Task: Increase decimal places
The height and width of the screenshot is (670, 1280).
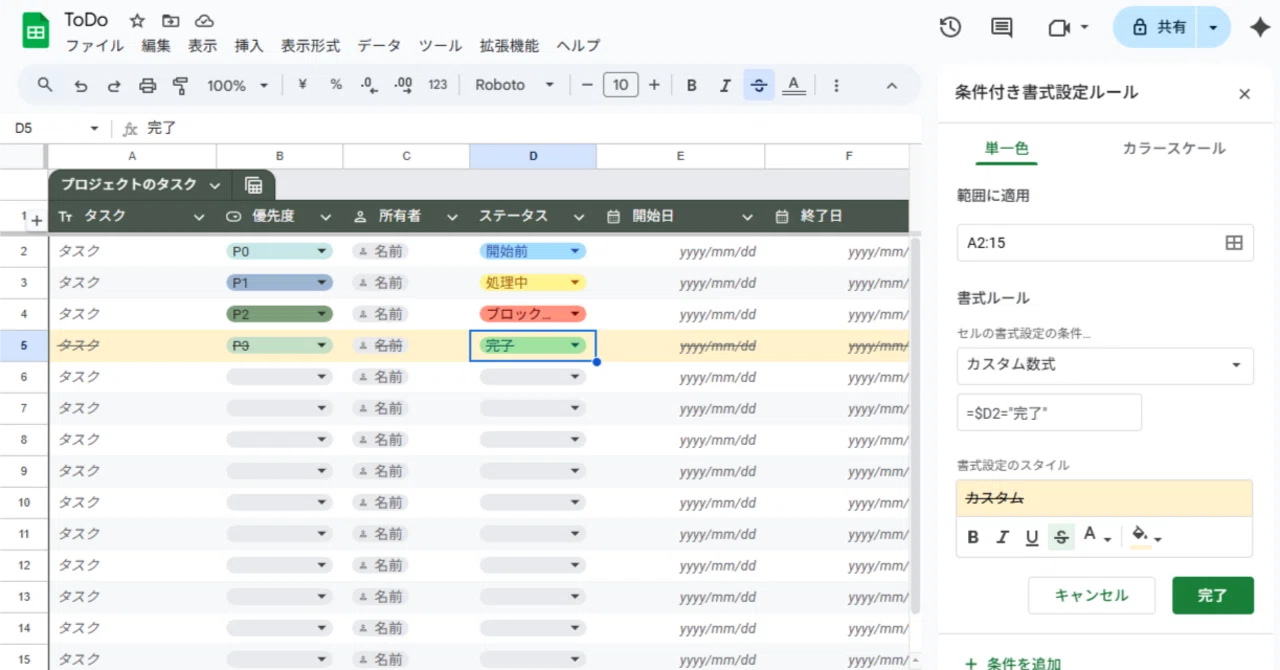Action: tap(403, 85)
